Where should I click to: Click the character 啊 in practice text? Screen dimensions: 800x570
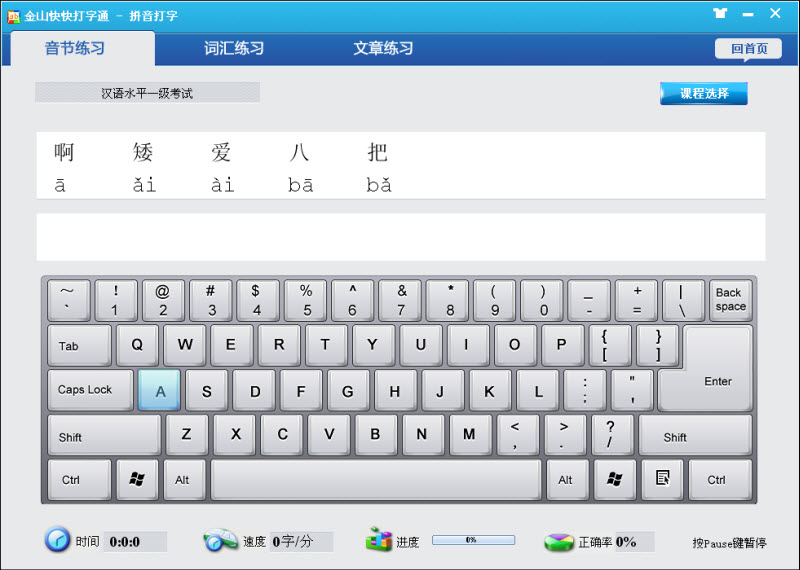pyautogui.click(x=64, y=152)
